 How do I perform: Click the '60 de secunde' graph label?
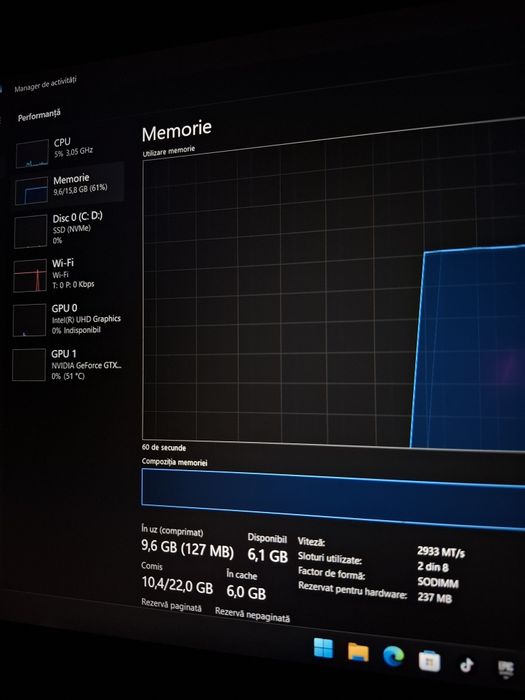coord(164,447)
